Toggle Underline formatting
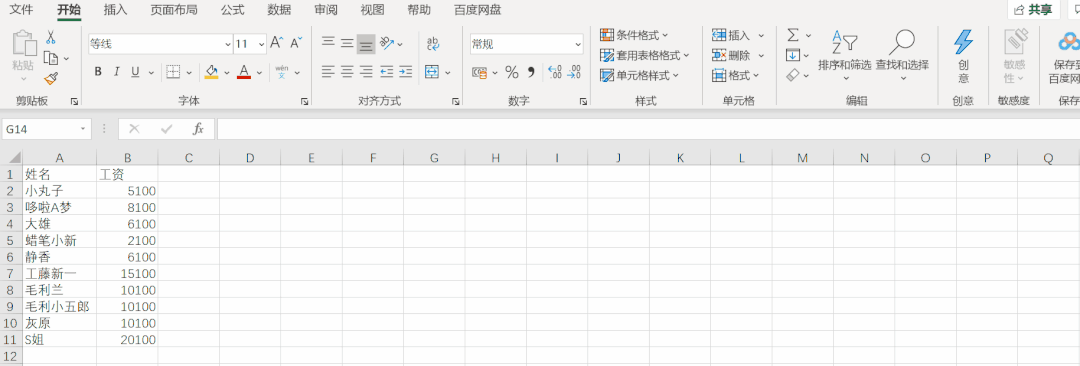The image size is (1080, 366). 135,72
